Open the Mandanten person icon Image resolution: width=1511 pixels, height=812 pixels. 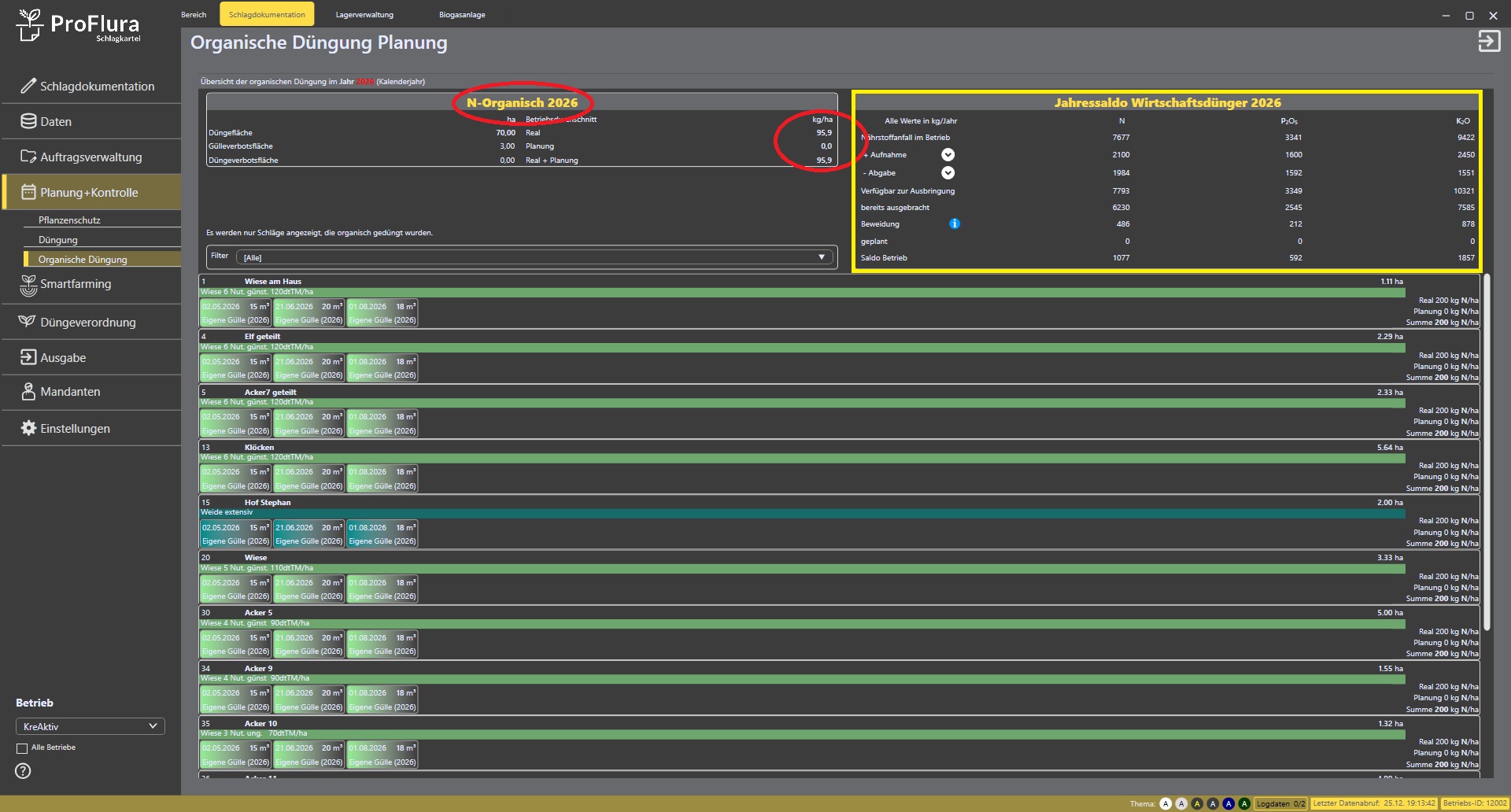point(28,391)
